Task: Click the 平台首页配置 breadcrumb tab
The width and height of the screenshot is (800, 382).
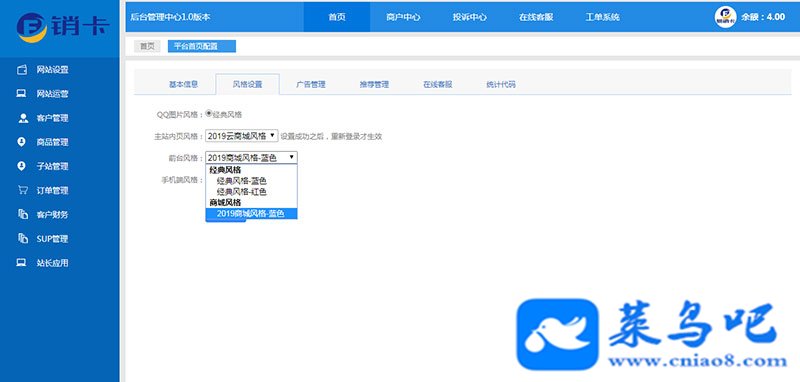Action: [x=202, y=46]
